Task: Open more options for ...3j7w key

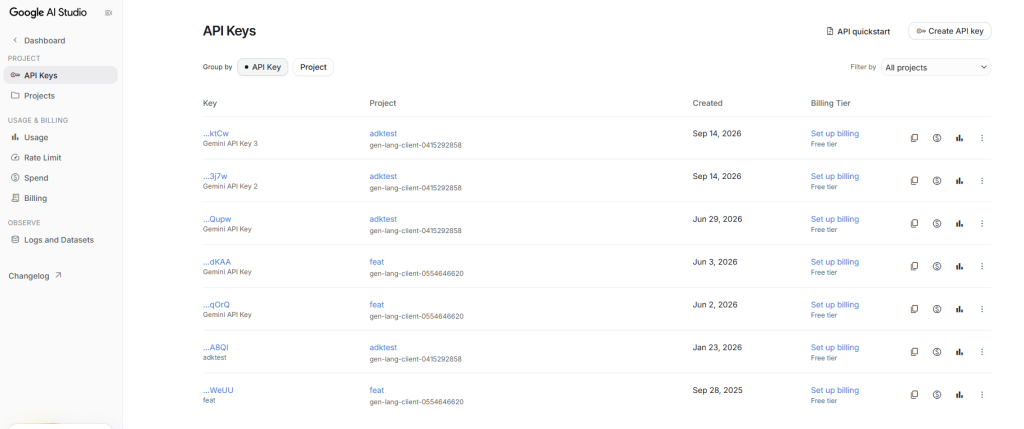Action: click(x=982, y=181)
